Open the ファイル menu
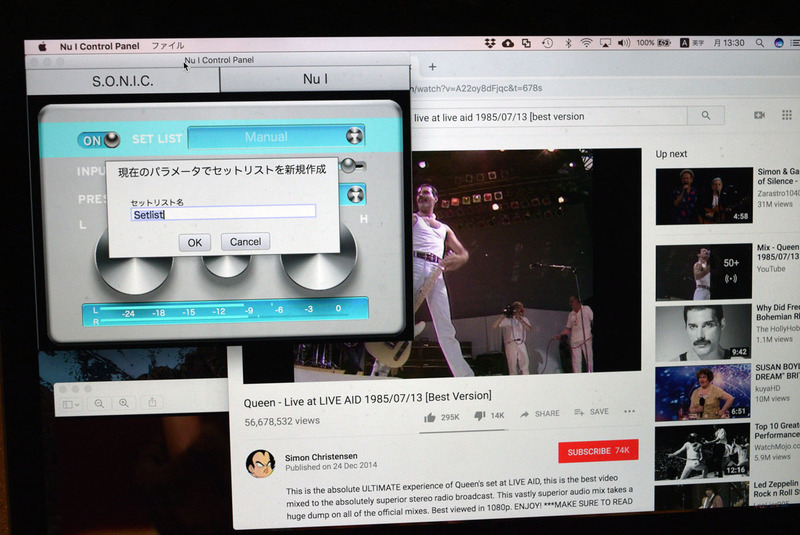Image resolution: width=800 pixels, height=535 pixels. click(x=168, y=45)
